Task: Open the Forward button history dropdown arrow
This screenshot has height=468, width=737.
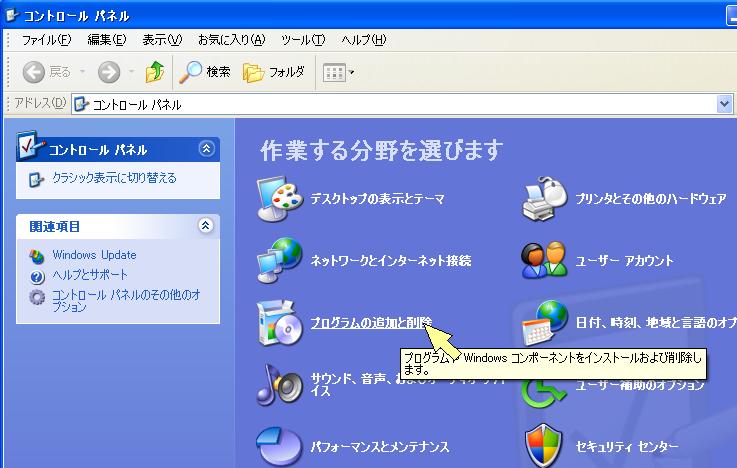Action: click(x=132, y=72)
